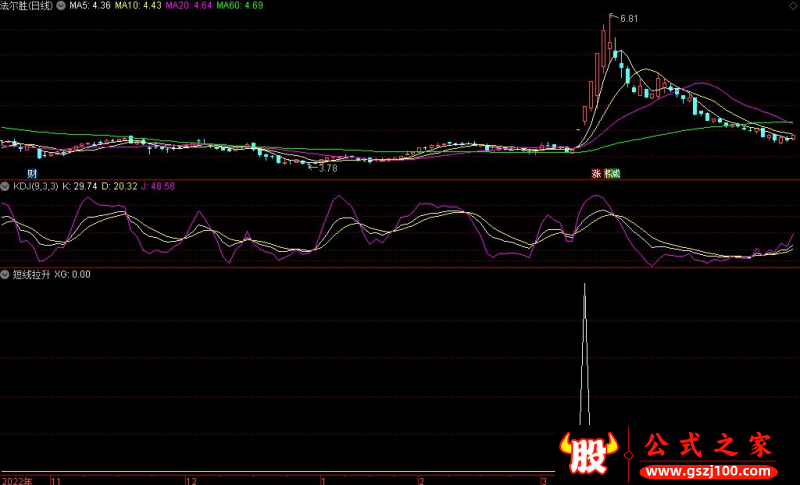
Task: Click the blue 财 event marker
Action: click(32, 174)
